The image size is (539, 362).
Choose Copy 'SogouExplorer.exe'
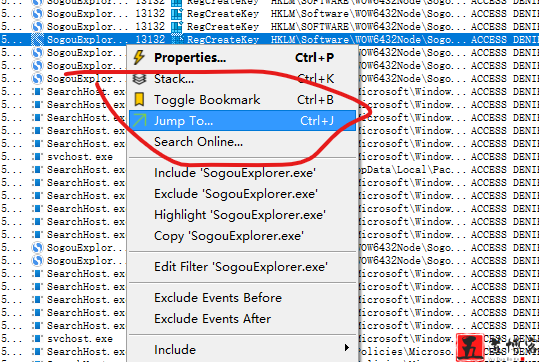[x=242, y=236]
